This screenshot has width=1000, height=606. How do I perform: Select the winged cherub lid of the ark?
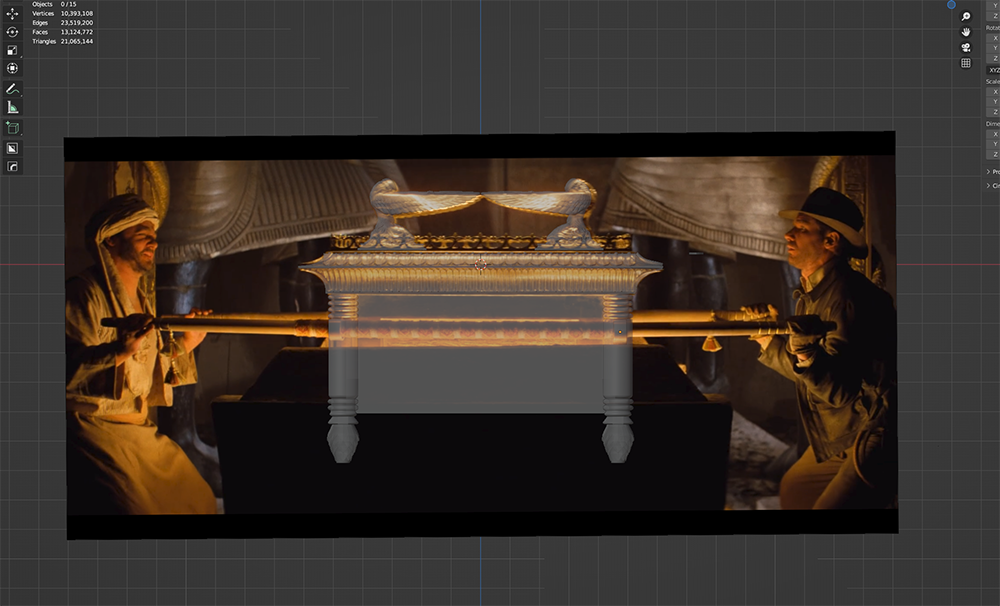483,214
